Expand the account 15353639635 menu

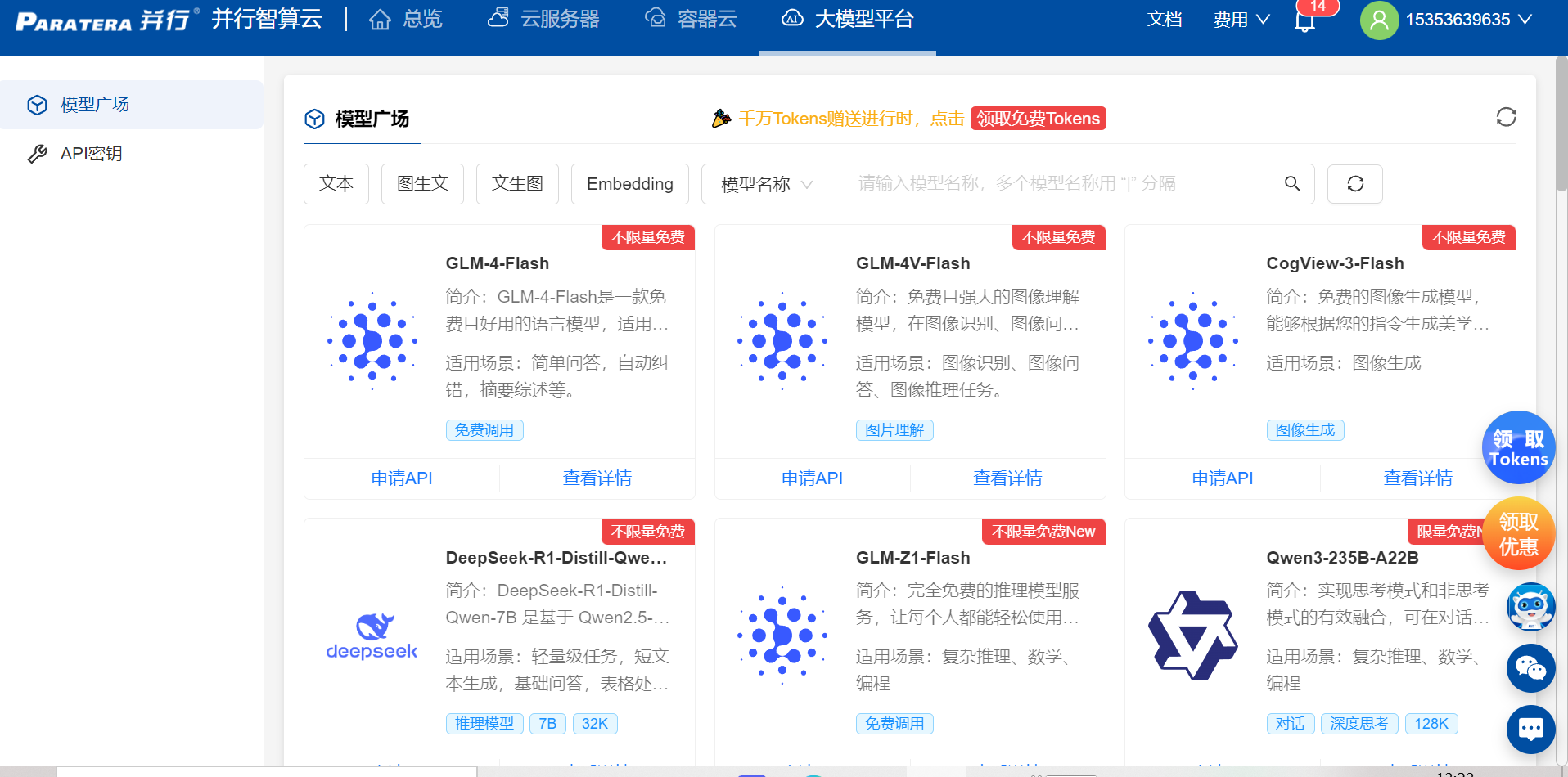(1468, 20)
